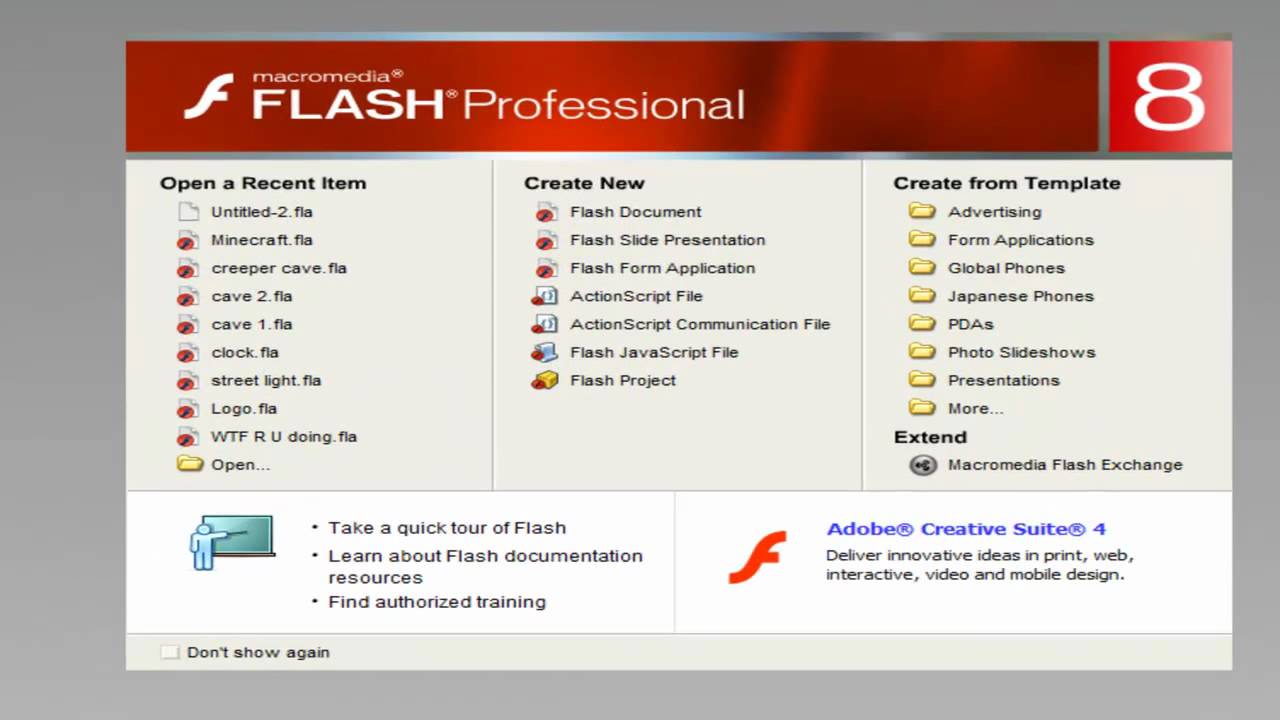Click the Open... link to browse files
The height and width of the screenshot is (720, 1280).
coord(240,464)
